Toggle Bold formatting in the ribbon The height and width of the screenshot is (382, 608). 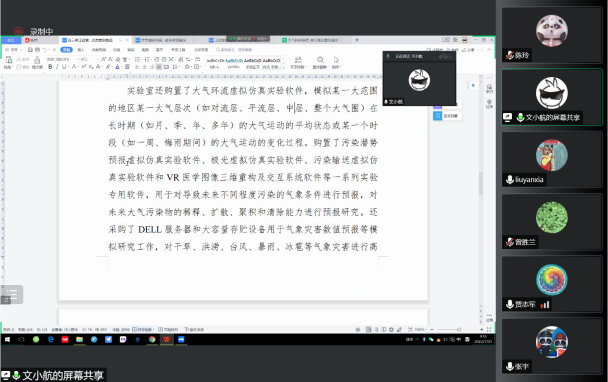coord(50,67)
